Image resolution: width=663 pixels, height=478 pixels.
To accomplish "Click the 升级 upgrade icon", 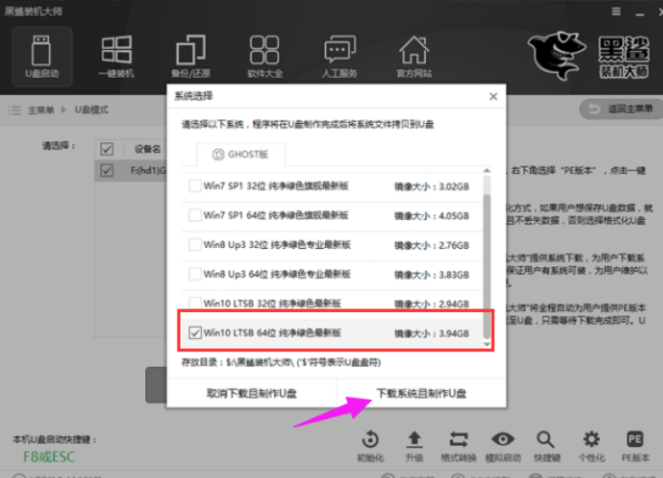I will 414,445.
